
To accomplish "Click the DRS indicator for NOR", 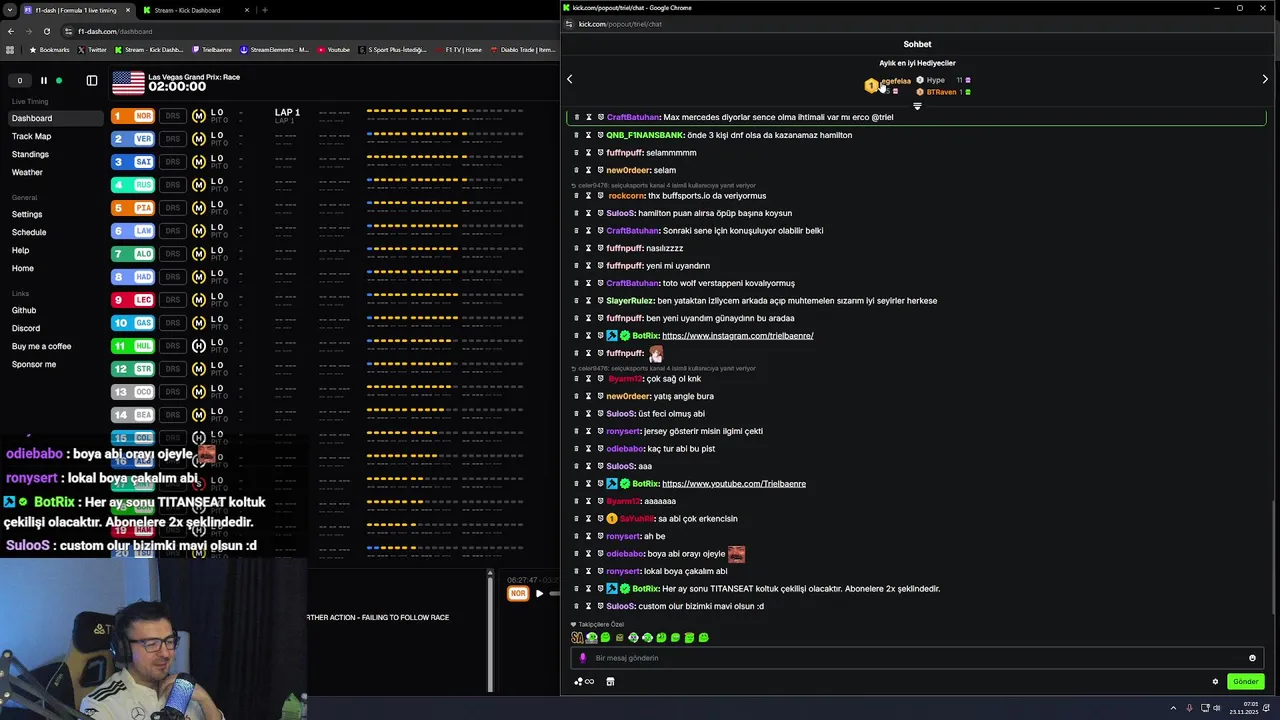I will (173, 116).
